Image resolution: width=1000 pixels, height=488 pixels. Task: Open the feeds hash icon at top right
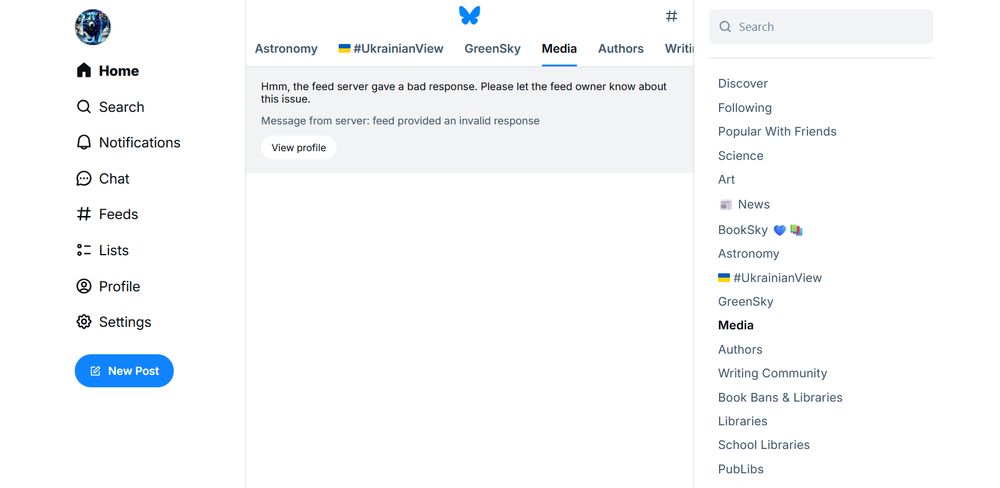click(x=672, y=16)
